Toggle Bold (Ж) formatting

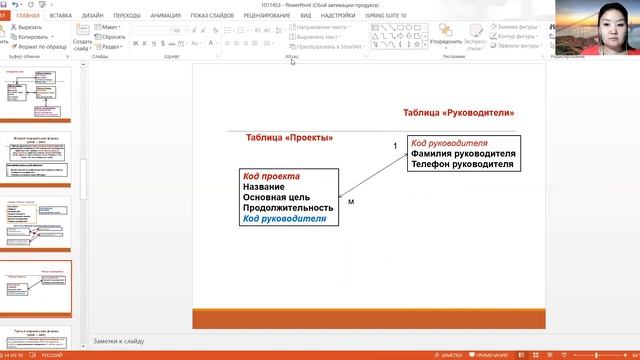[x=136, y=43]
